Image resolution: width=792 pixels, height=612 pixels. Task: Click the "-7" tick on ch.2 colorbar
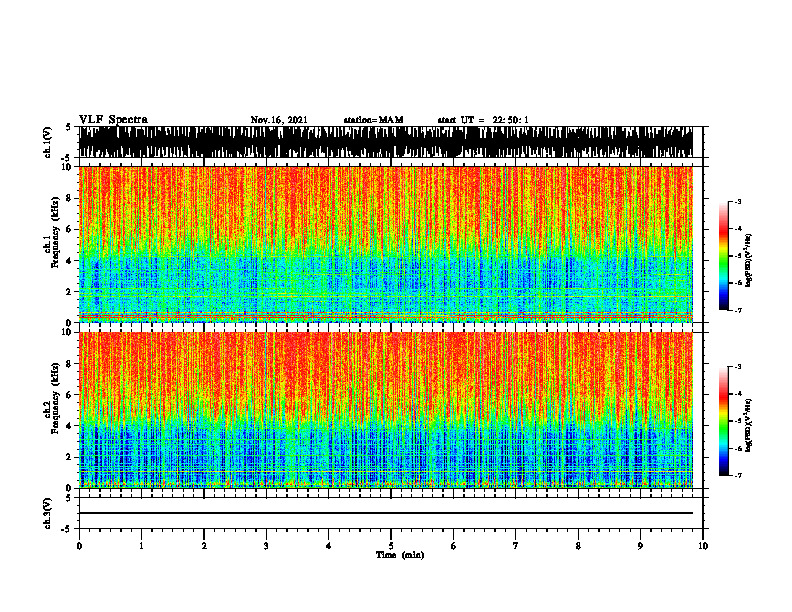tap(738, 475)
